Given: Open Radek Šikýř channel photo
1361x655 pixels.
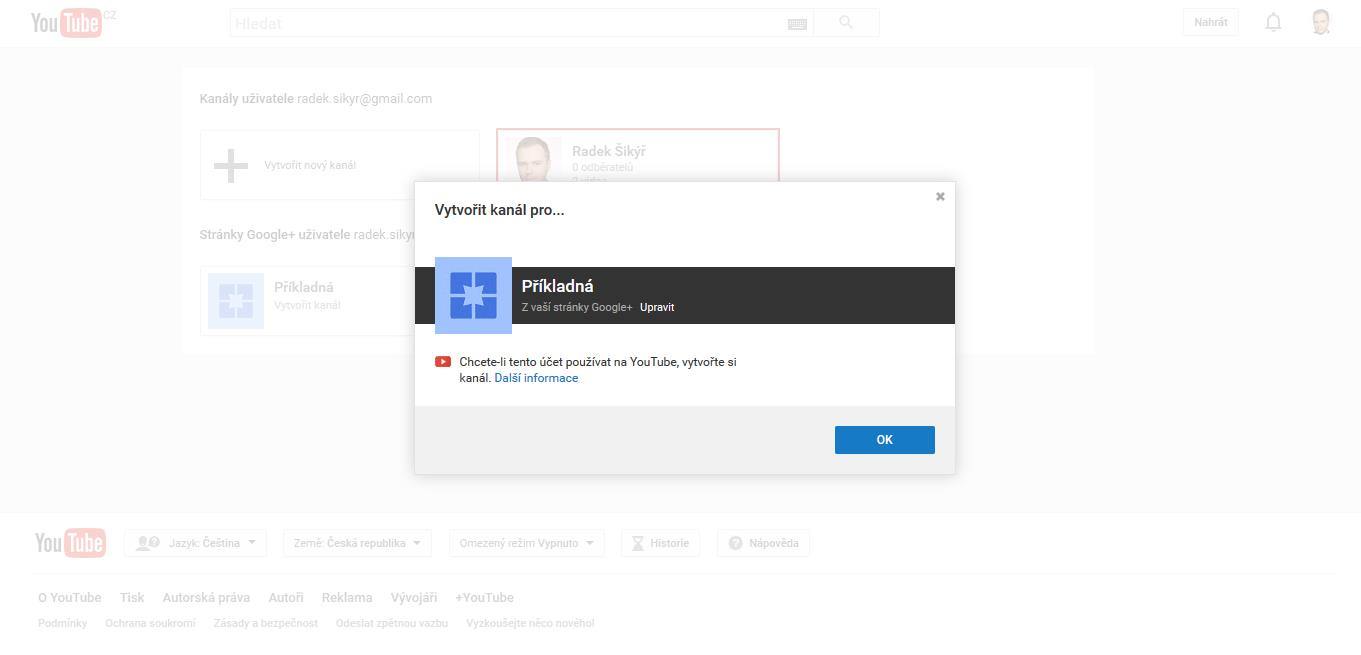Looking at the screenshot, I should [533, 159].
